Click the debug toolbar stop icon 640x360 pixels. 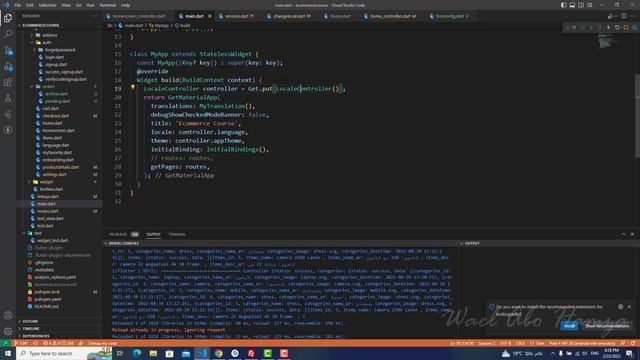tap(626, 27)
